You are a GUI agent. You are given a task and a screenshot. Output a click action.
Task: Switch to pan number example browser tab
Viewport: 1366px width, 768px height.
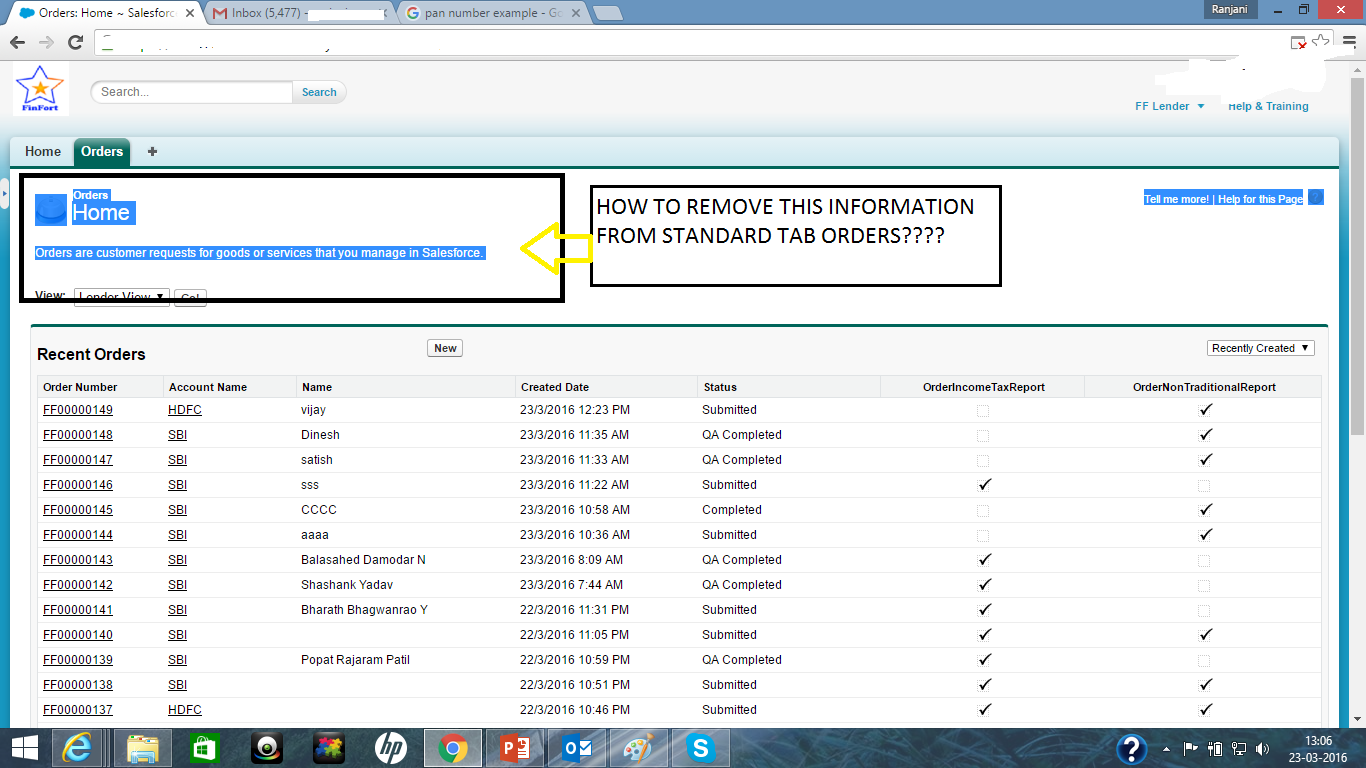coord(491,14)
